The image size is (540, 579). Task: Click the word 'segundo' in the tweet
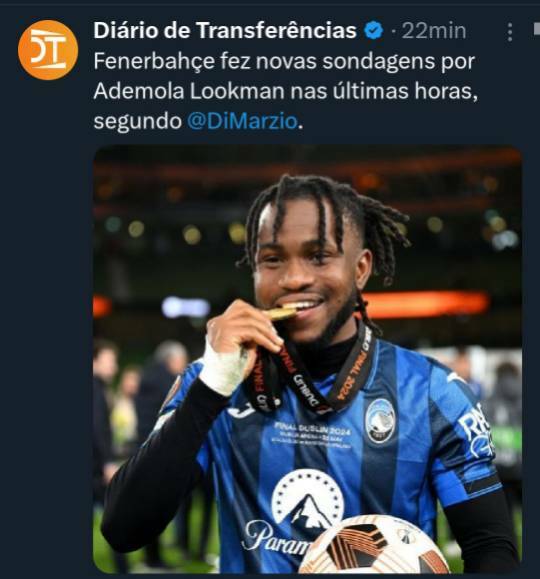tap(137, 121)
